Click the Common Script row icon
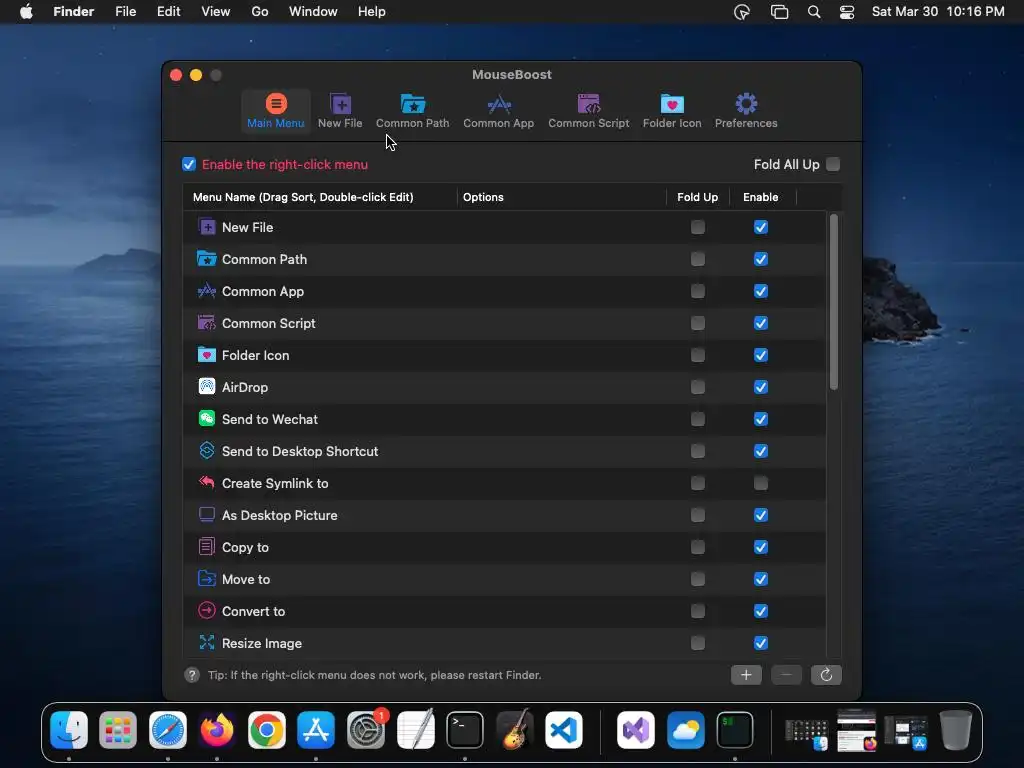This screenshot has height=768, width=1024. [x=206, y=323]
